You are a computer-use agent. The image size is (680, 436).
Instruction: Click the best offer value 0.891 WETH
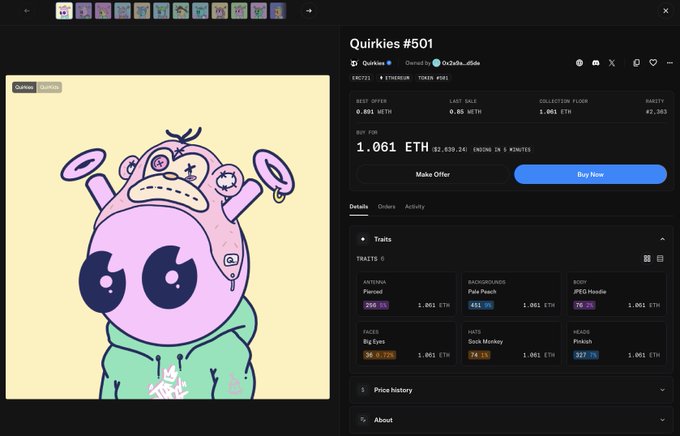point(374,112)
